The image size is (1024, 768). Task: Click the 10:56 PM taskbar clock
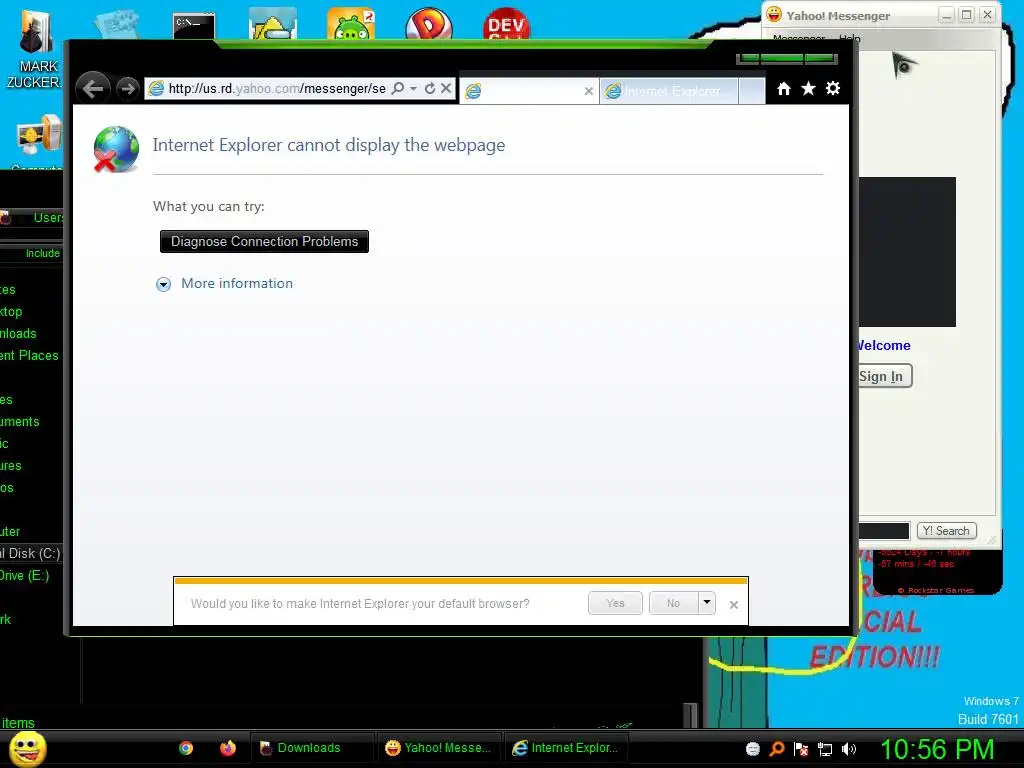(937, 749)
